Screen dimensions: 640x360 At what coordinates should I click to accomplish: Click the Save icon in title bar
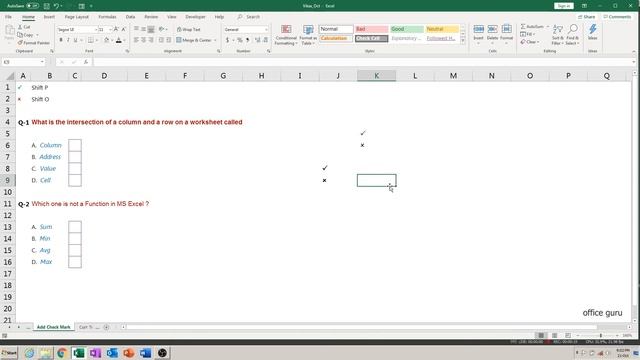(47, 6)
